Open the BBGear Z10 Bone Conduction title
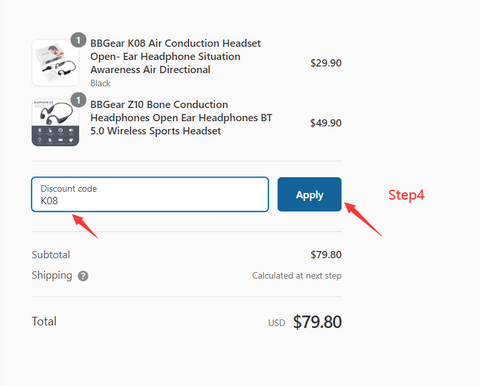Viewport: 480px width, 386px height. [x=181, y=118]
